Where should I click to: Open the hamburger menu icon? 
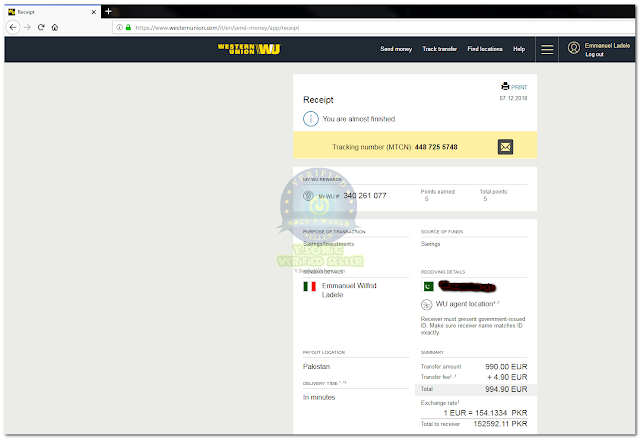click(547, 49)
